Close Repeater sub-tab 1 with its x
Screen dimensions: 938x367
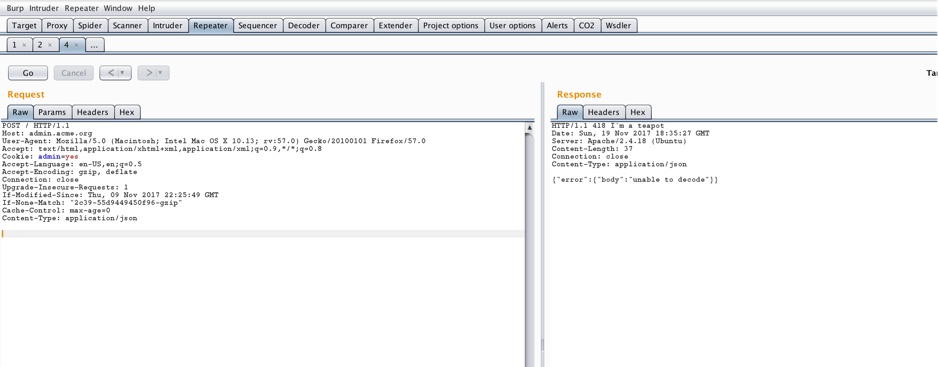24,45
